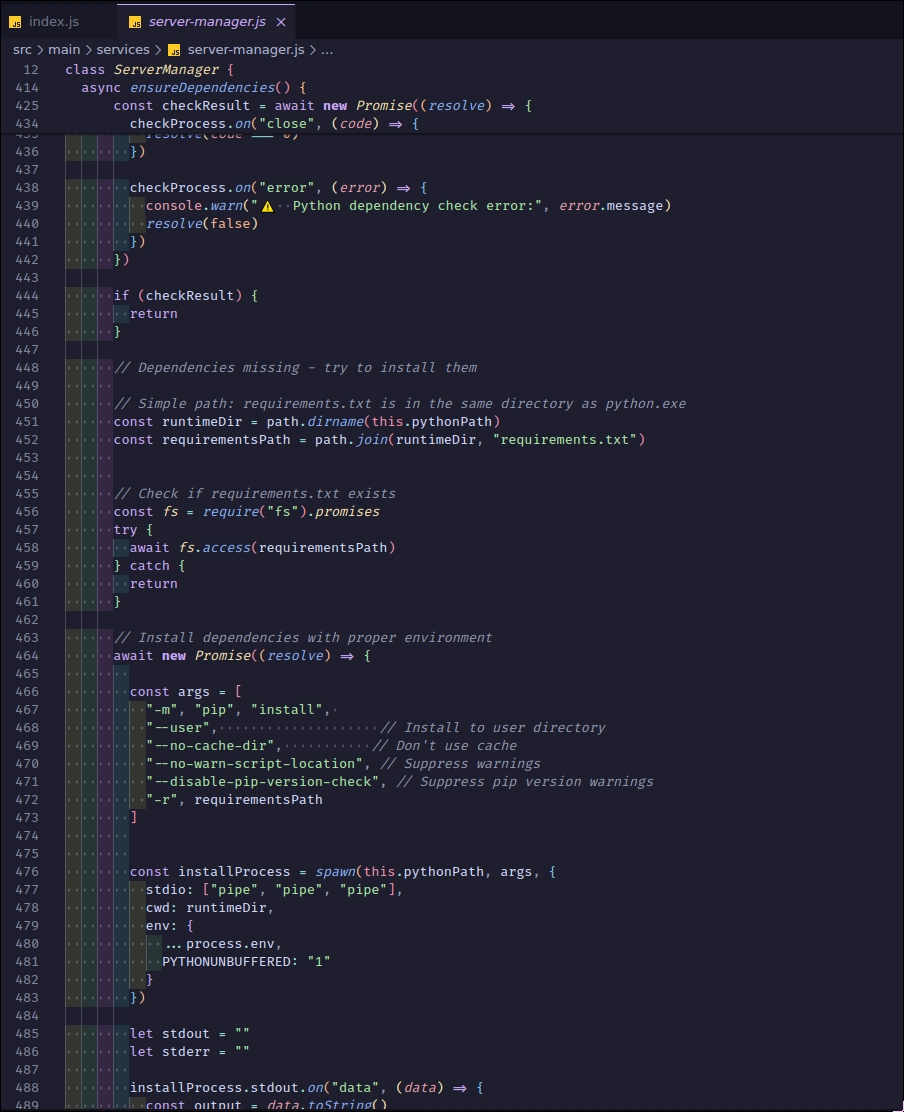Viewport: 904px width, 1112px height.
Task: Switch to the index.js tab
Action: 53,21
